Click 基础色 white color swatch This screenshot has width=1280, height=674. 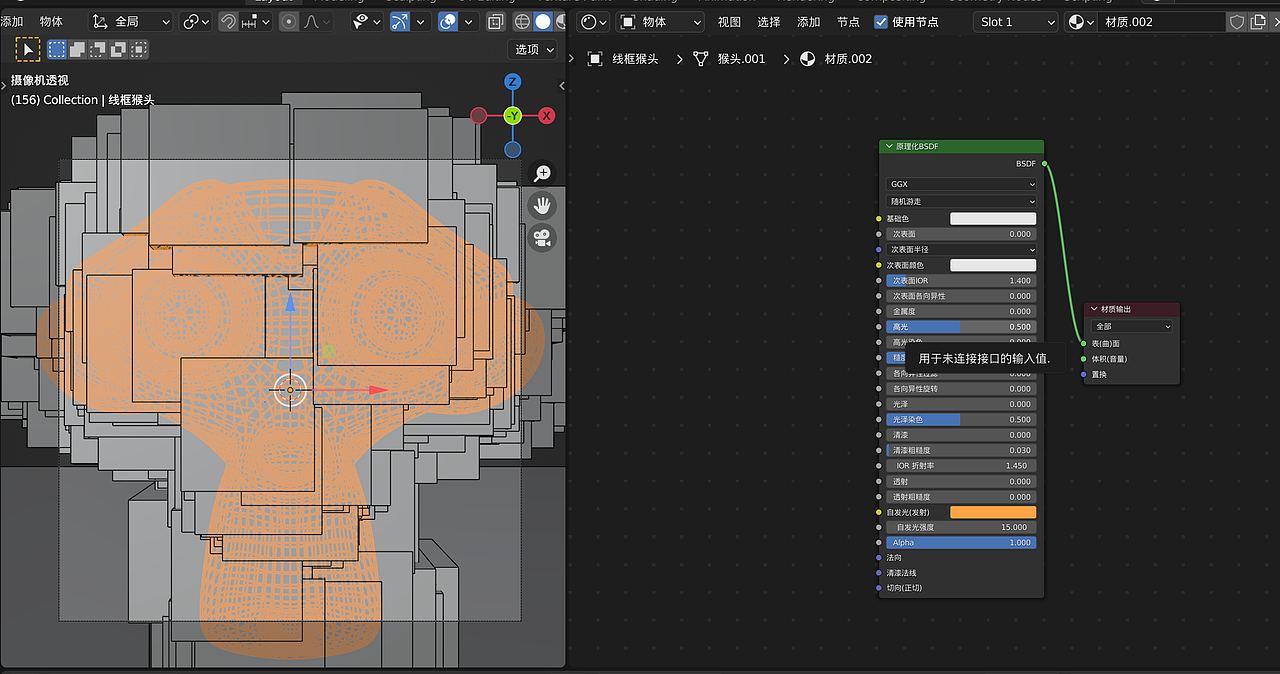click(x=993, y=218)
